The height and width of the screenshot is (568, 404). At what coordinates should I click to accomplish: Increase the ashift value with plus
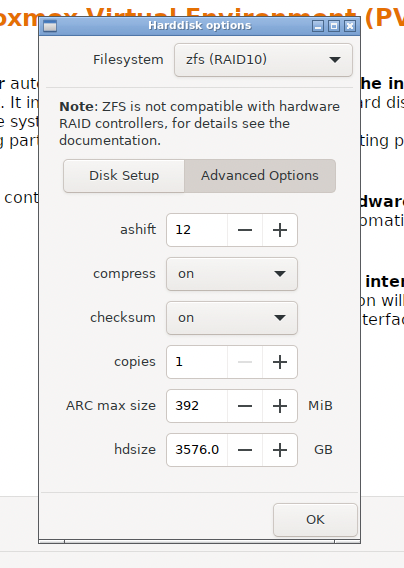(x=280, y=230)
